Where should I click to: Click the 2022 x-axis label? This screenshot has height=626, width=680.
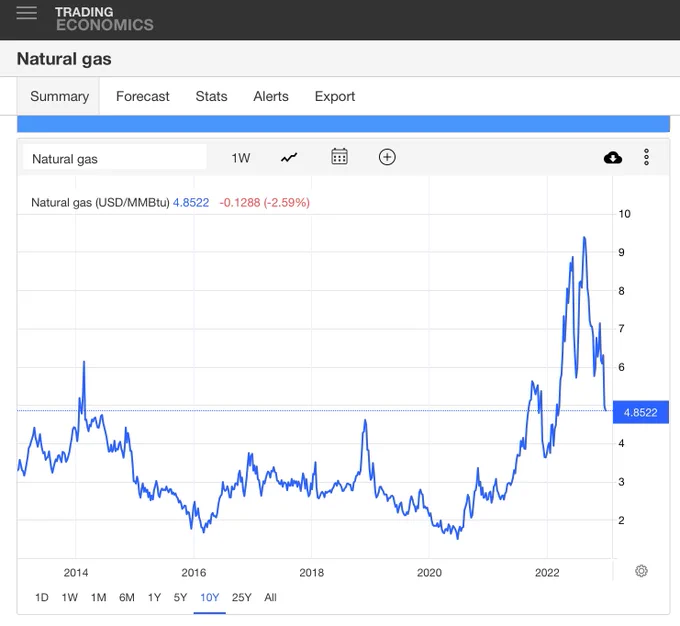pyautogui.click(x=547, y=573)
